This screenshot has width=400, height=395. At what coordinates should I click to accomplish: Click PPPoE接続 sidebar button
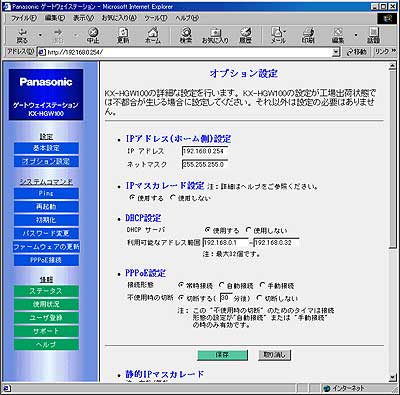[46, 260]
